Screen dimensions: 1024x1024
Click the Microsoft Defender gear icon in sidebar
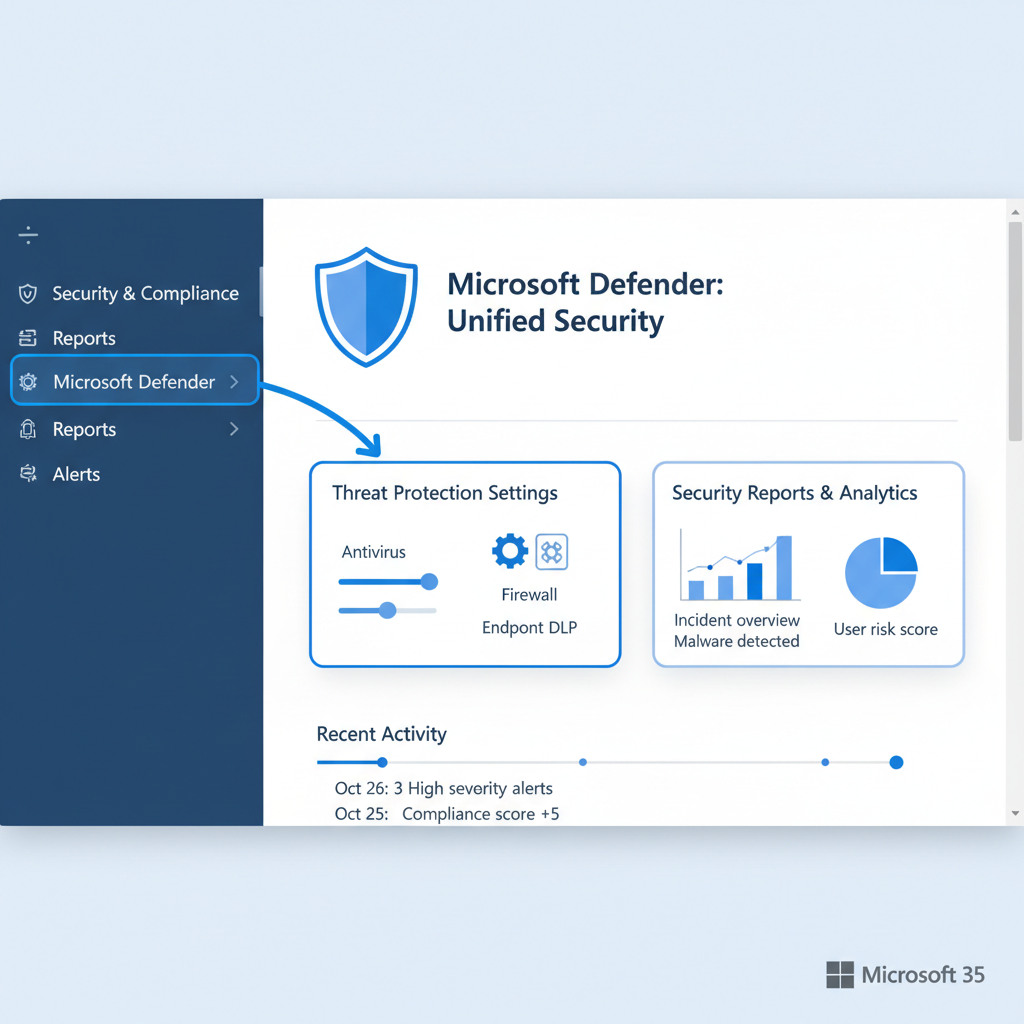click(28, 381)
